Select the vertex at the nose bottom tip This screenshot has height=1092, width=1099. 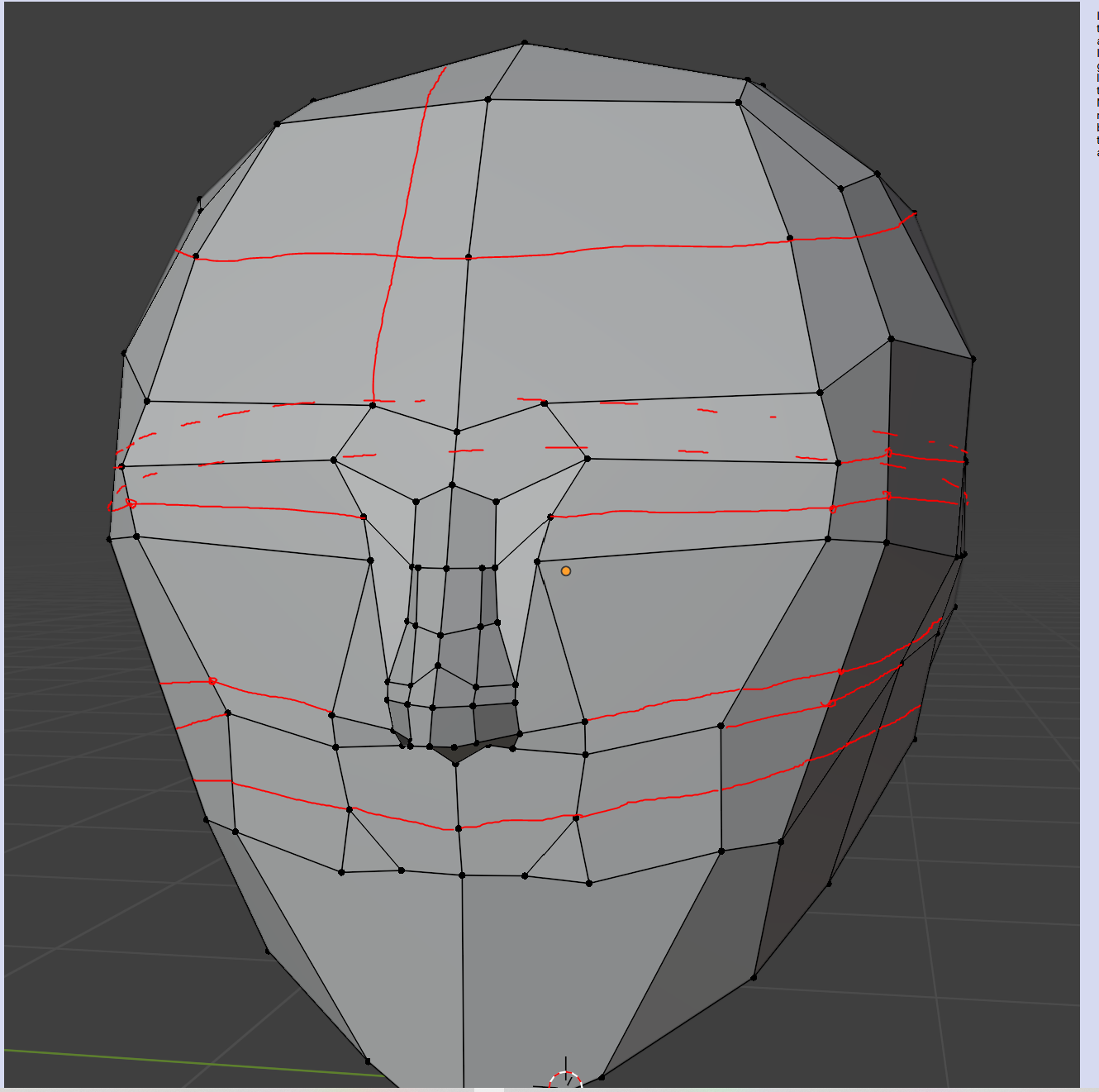coord(456,763)
